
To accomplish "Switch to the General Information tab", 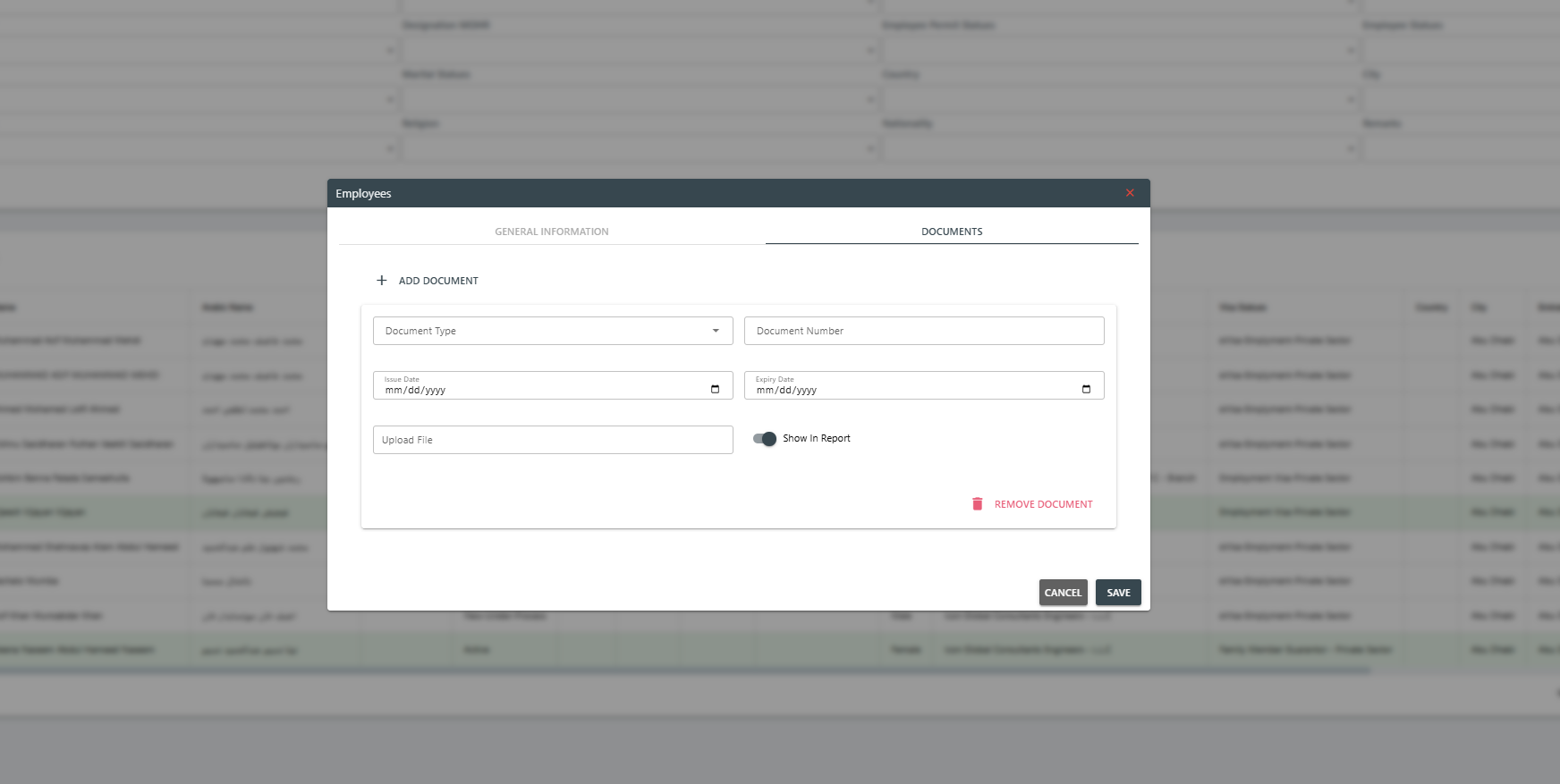I will click(x=552, y=232).
